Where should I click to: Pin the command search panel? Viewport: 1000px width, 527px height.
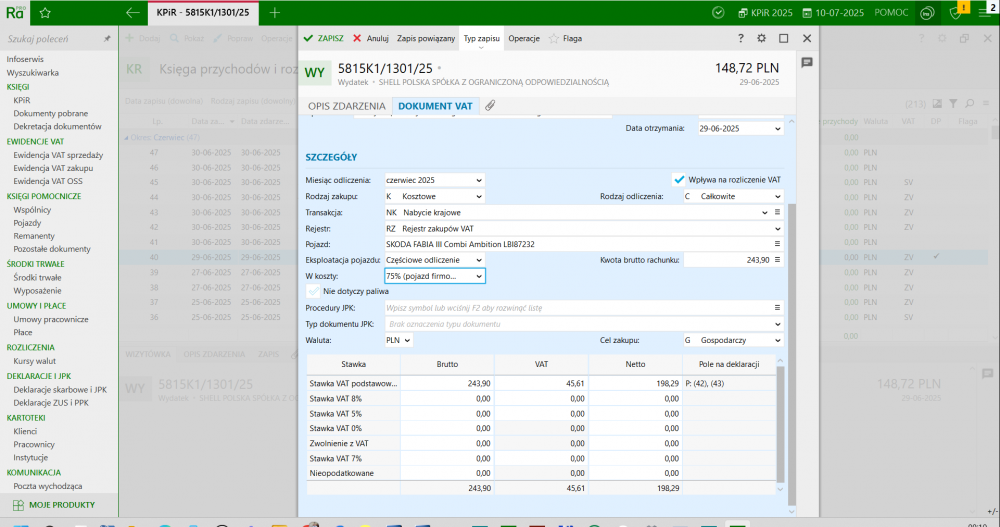click(108, 38)
